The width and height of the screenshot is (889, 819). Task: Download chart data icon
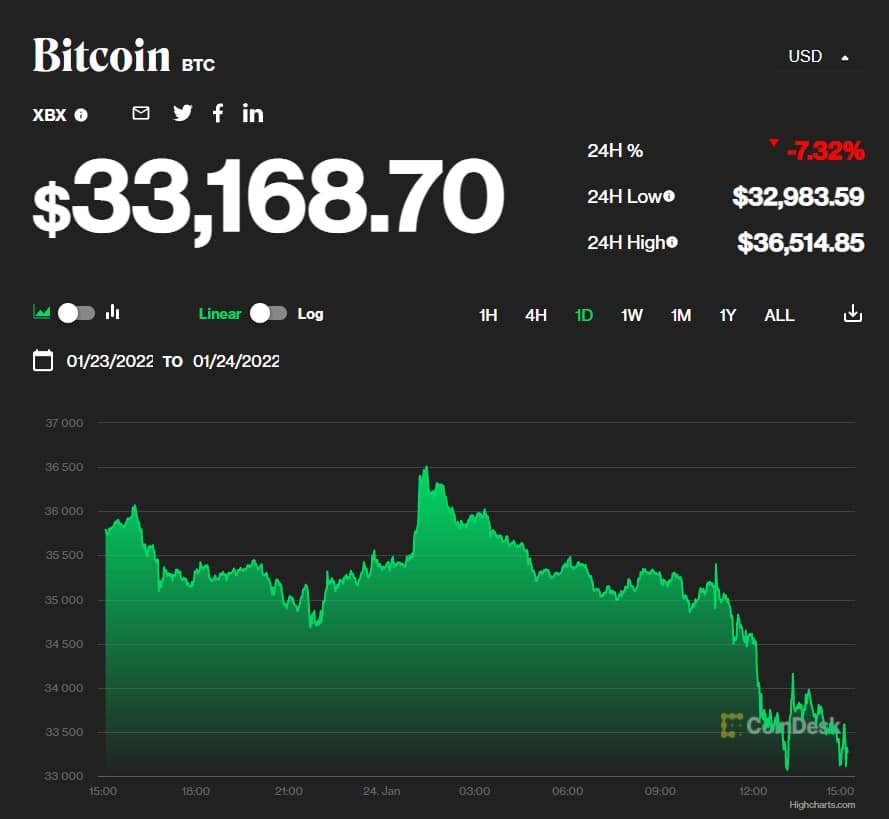click(x=852, y=314)
